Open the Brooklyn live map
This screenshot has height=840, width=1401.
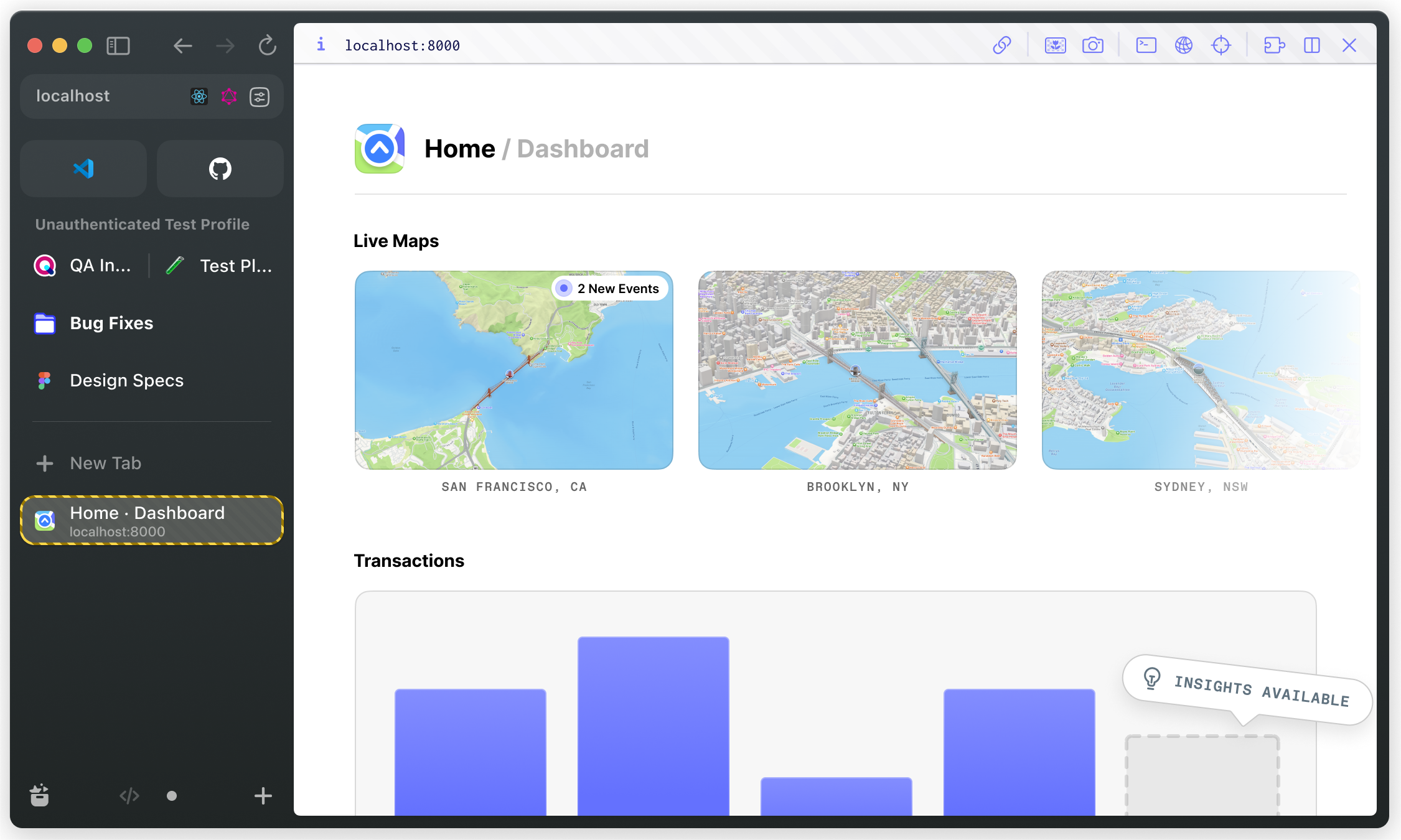[858, 370]
